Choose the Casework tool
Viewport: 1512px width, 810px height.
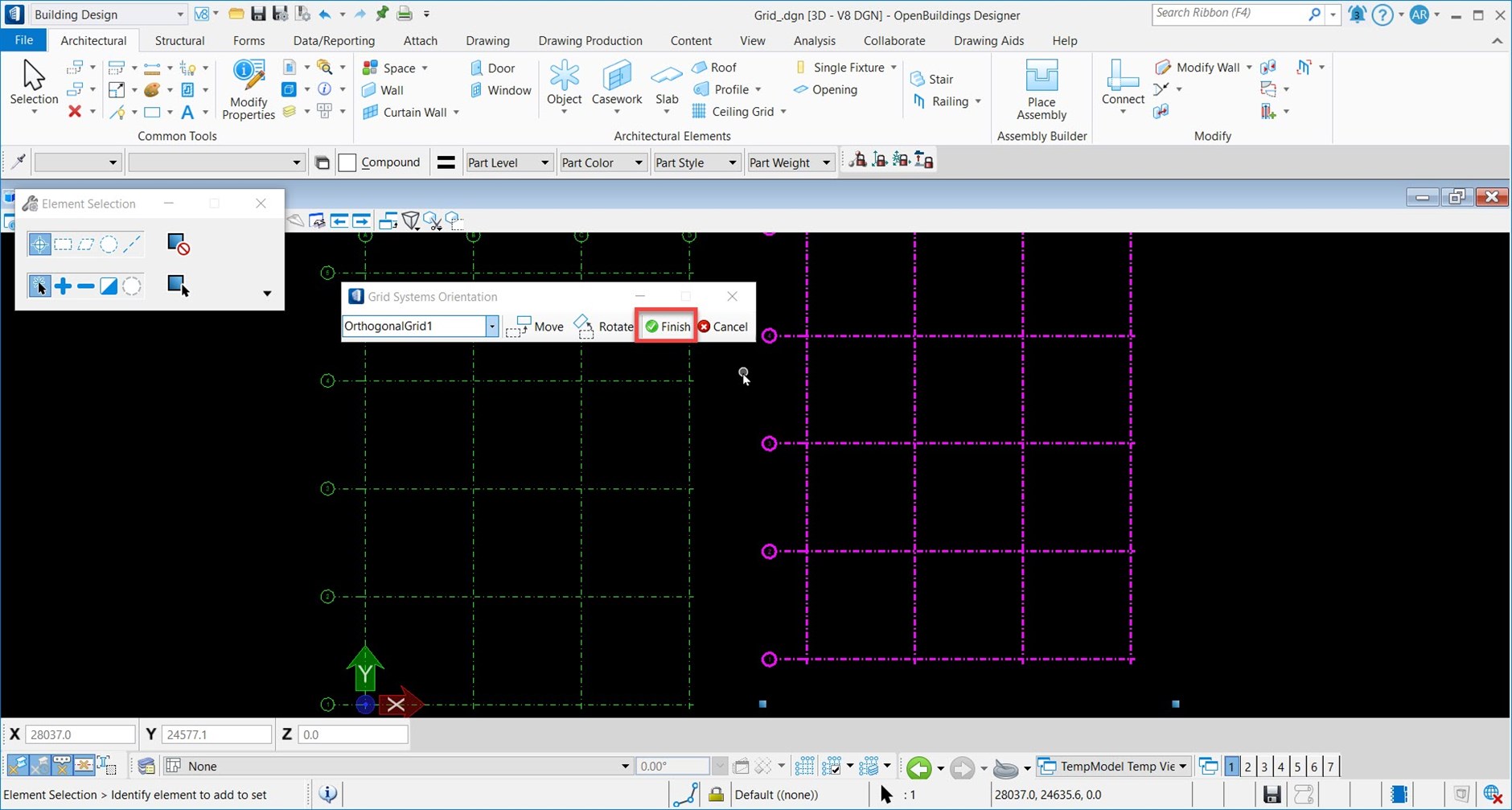pyautogui.click(x=616, y=81)
